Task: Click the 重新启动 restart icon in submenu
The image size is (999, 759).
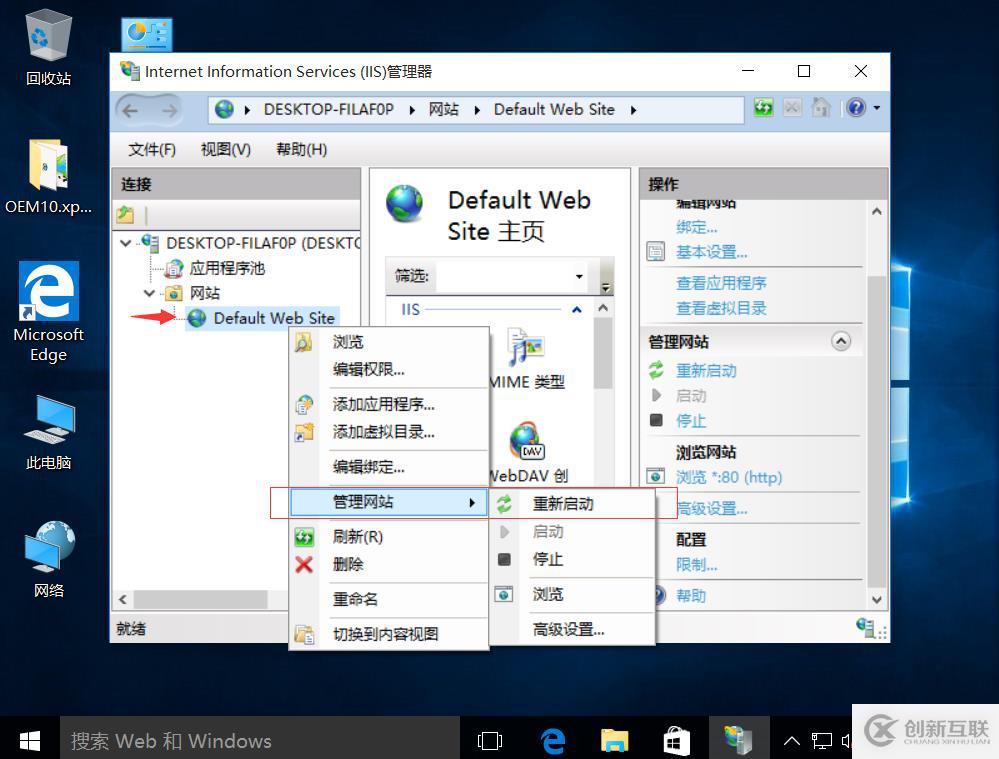Action: coord(504,504)
